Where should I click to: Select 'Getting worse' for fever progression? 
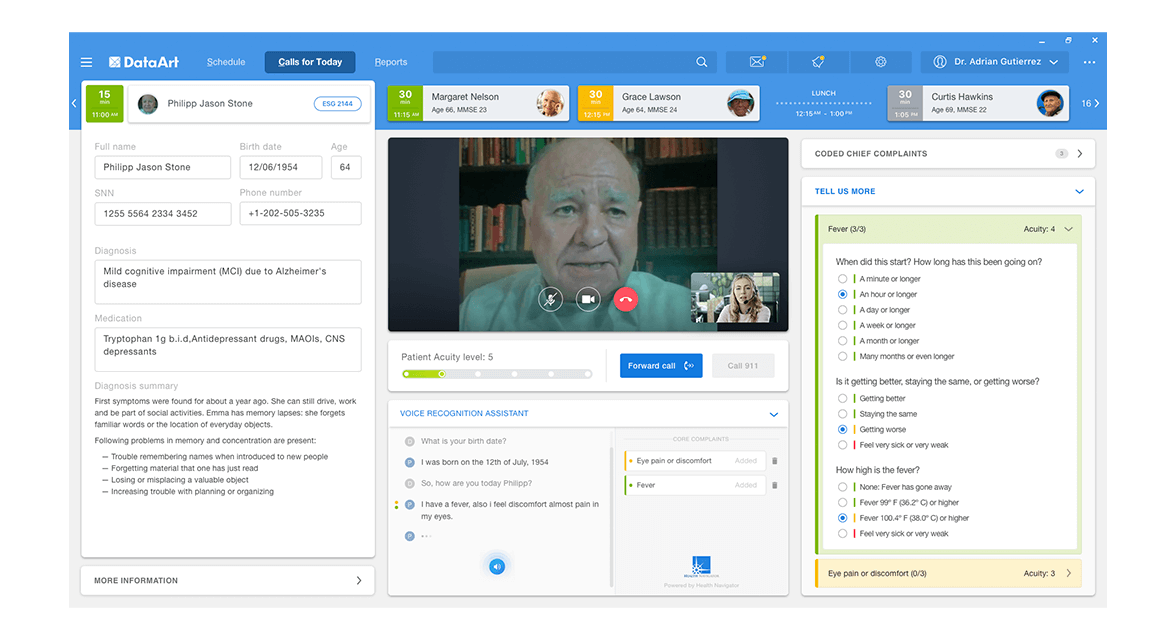pyautogui.click(x=841, y=429)
